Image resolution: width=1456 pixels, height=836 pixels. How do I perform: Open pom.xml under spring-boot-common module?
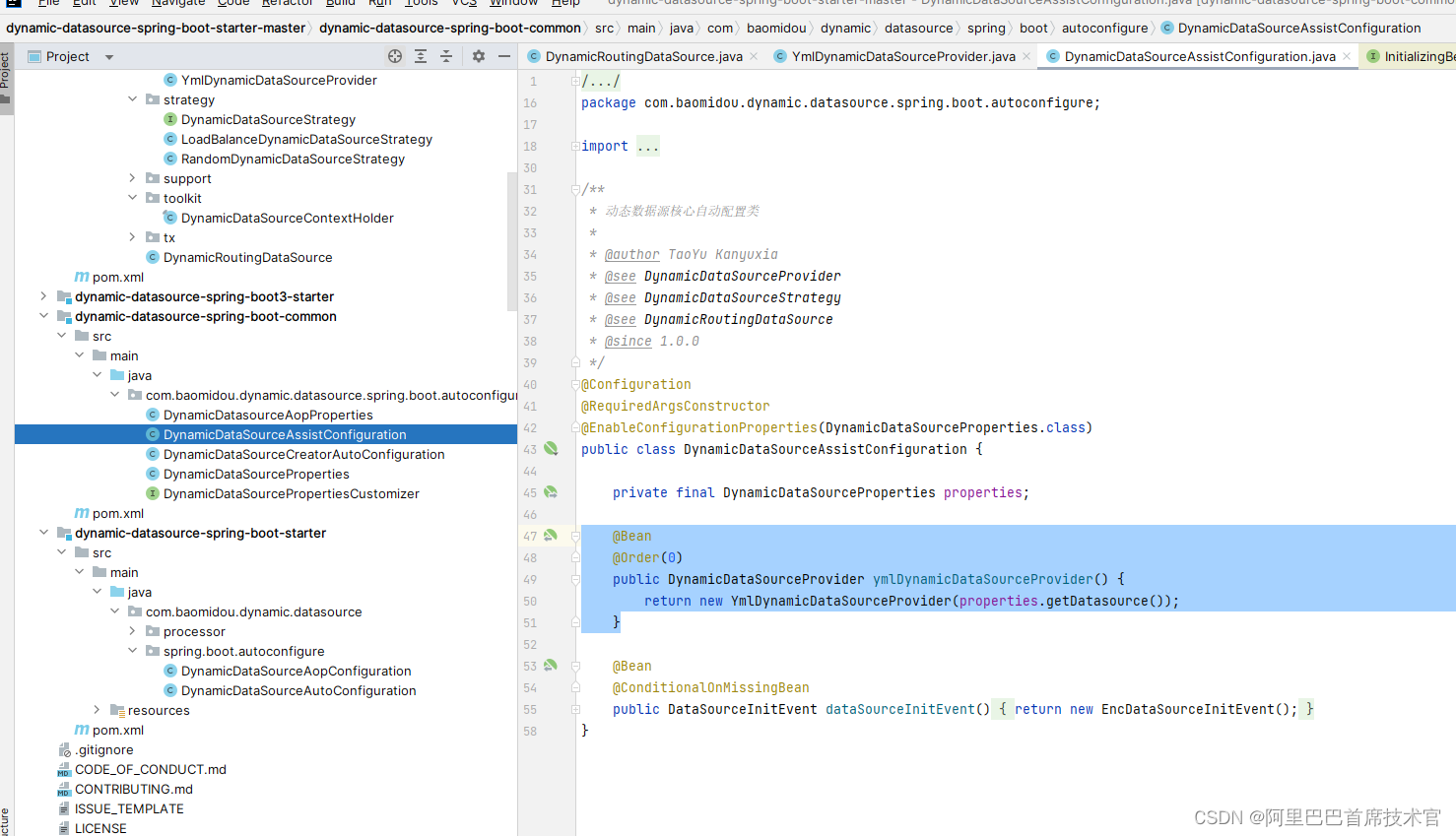117,513
